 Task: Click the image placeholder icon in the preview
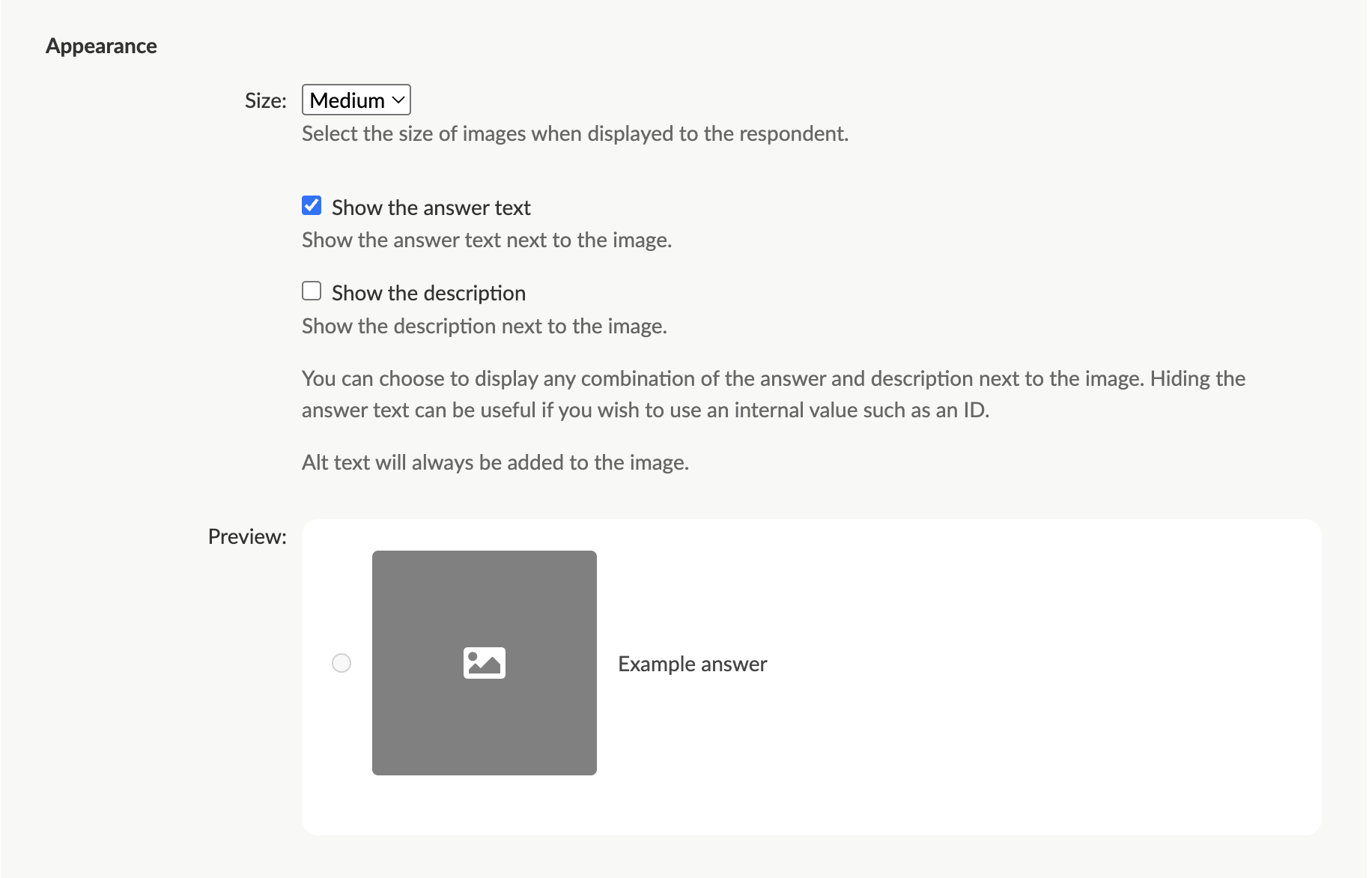(x=484, y=661)
